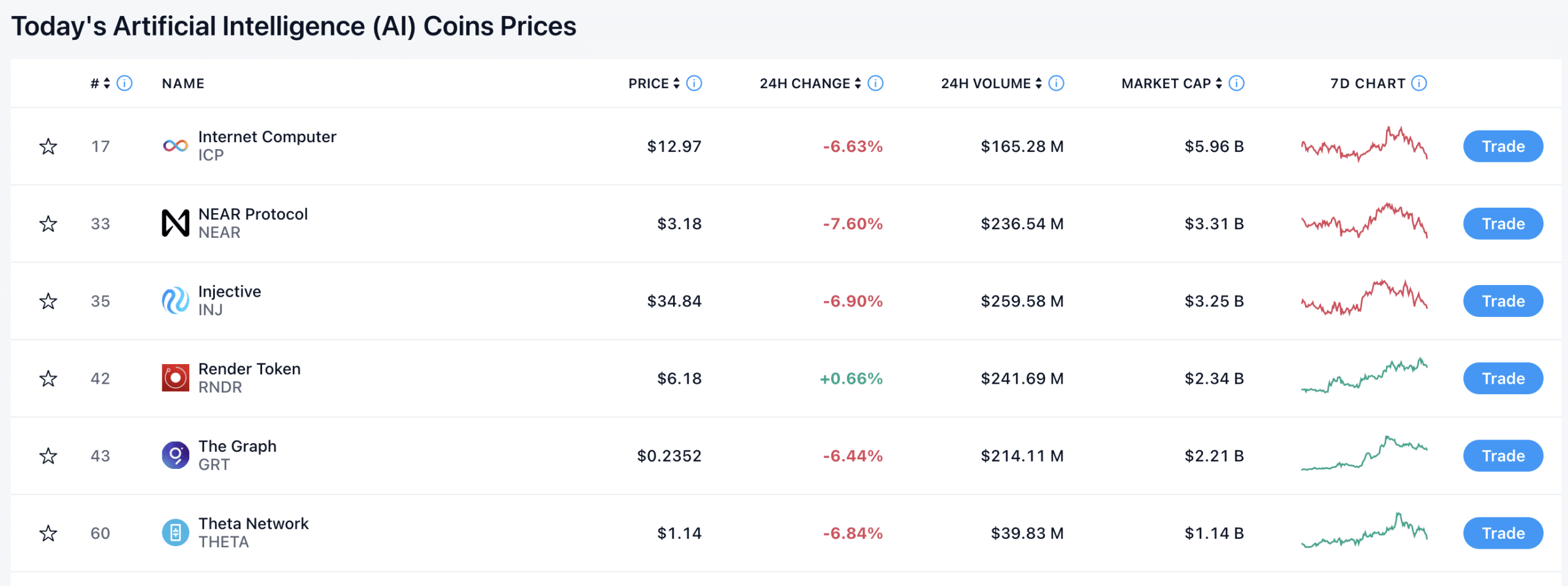Click the 7D CHART column header
The image size is (1568, 586).
click(1368, 83)
